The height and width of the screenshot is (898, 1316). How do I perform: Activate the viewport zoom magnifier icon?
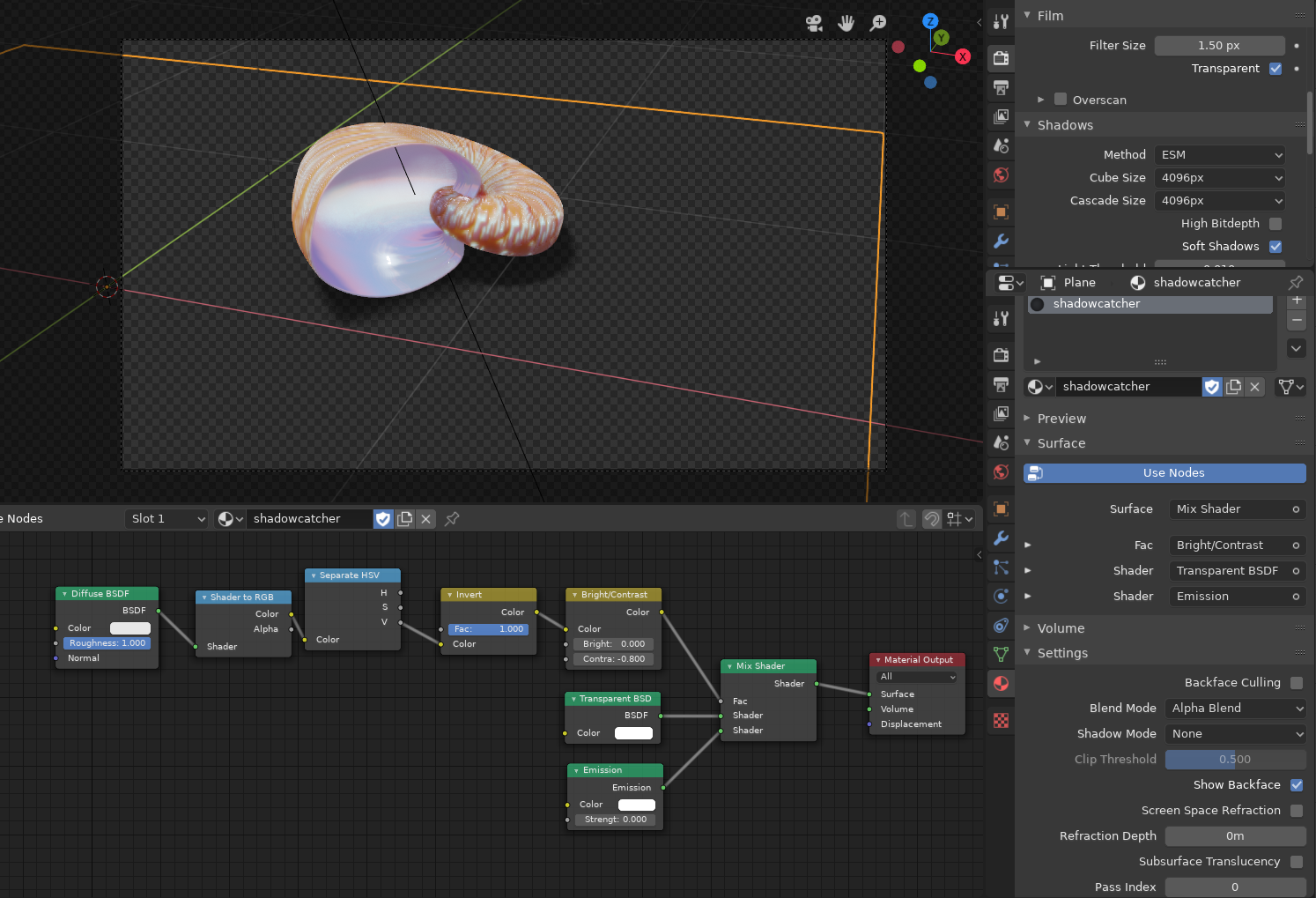[x=878, y=23]
